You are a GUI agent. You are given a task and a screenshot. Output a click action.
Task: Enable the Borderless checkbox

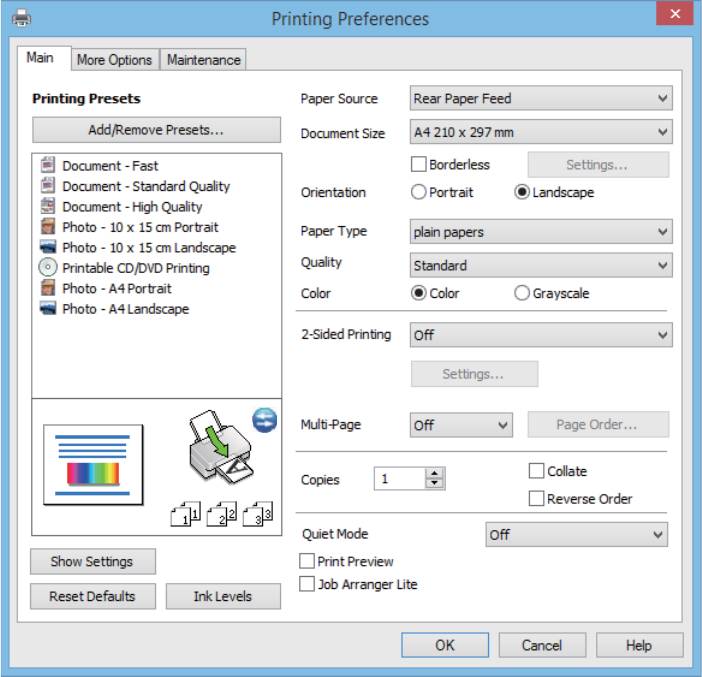(419, 164)
